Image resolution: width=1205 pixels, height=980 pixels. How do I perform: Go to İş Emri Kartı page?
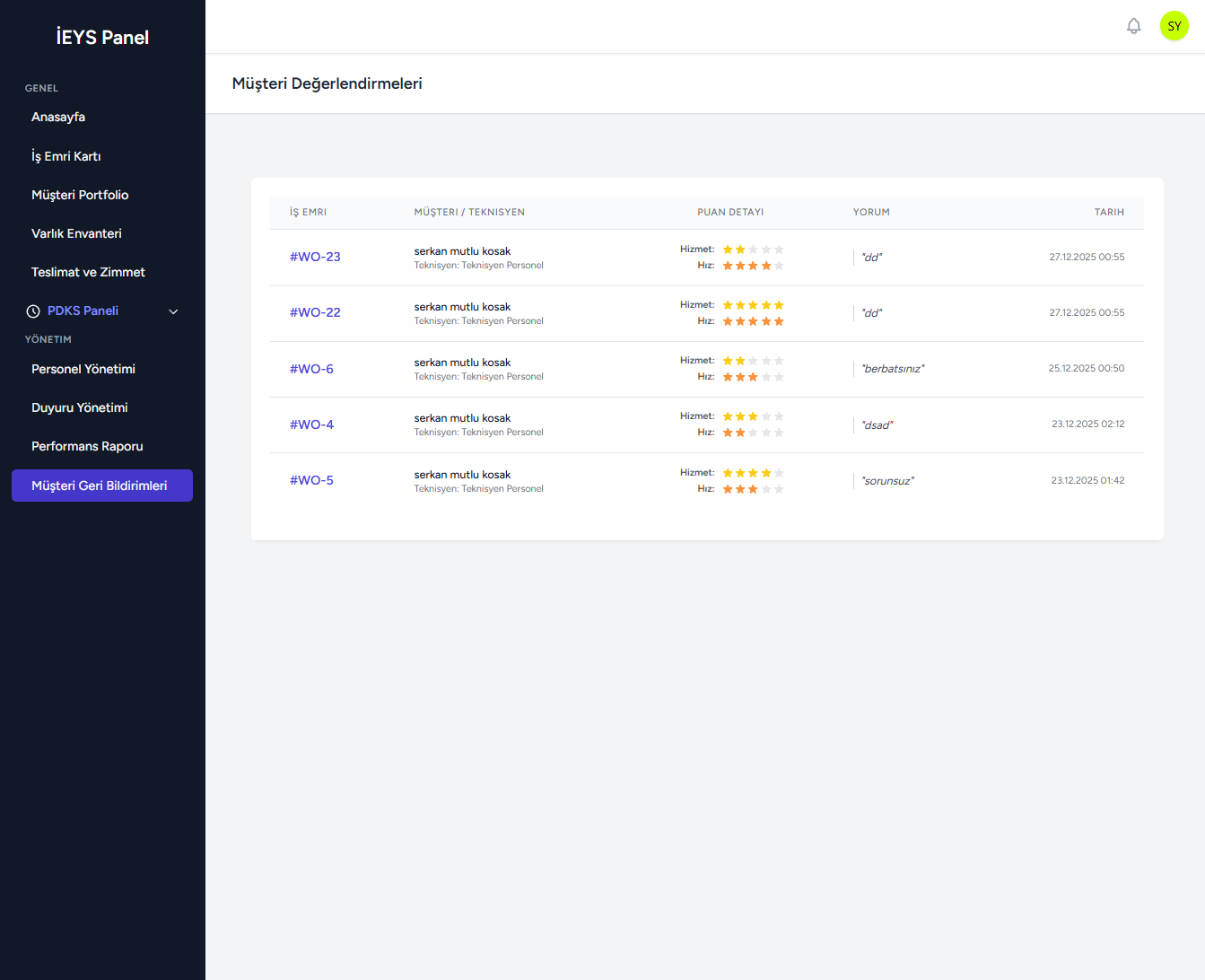pos(66,156)
